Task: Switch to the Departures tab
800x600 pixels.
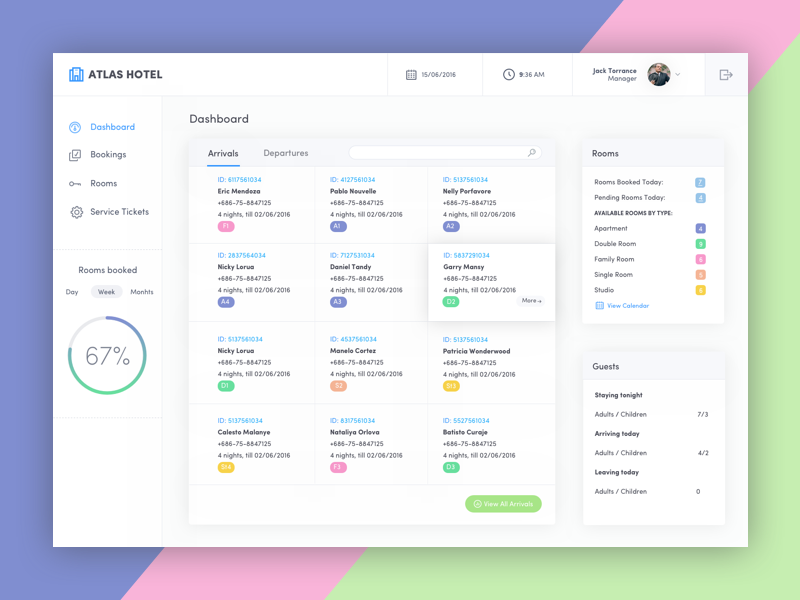Action: pyautogui.click(x=286, y=153)
